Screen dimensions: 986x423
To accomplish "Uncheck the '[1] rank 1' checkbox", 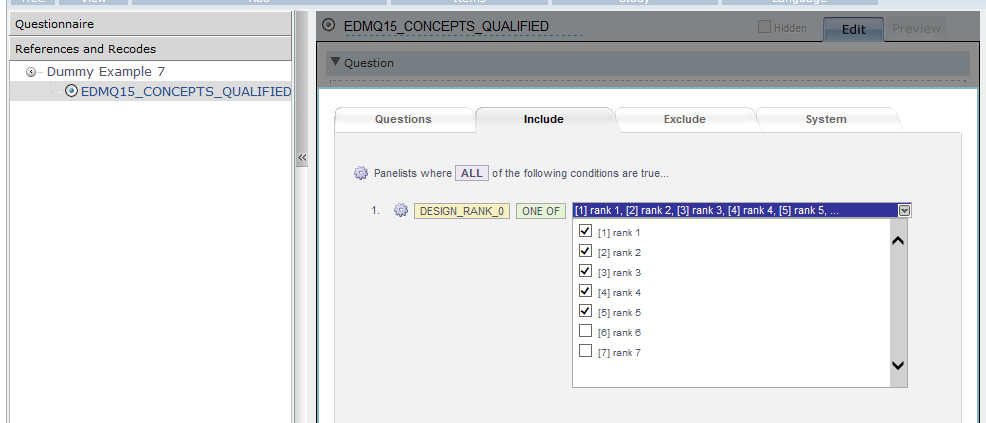I will coord(585,231).
